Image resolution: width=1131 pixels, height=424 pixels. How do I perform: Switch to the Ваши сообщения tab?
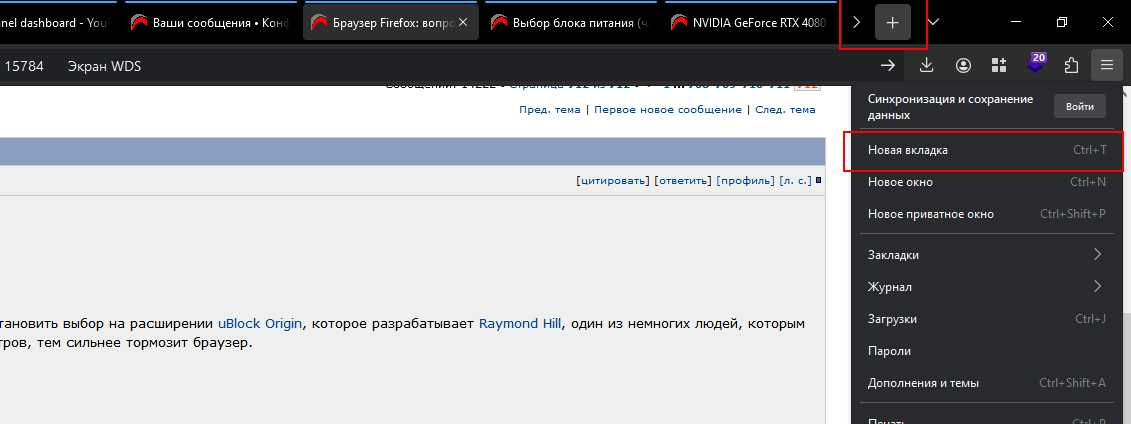209,22
